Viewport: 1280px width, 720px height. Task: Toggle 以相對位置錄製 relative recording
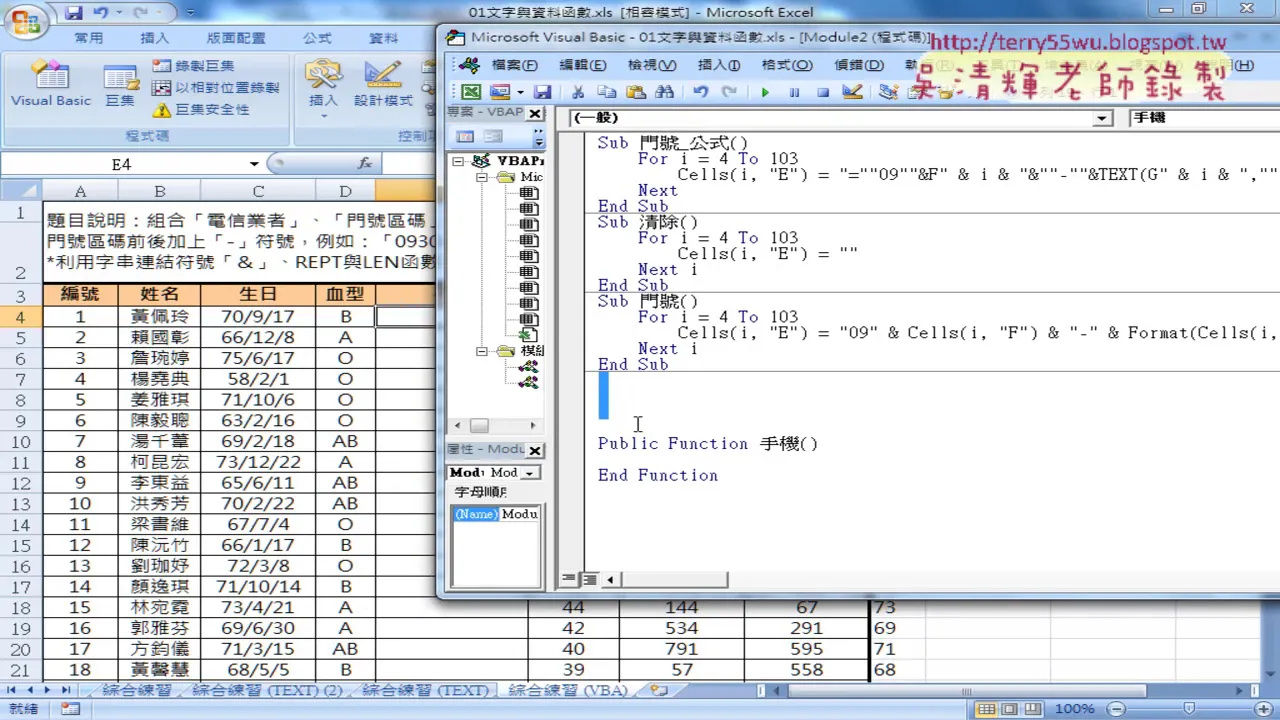click(x=215, y=88)
